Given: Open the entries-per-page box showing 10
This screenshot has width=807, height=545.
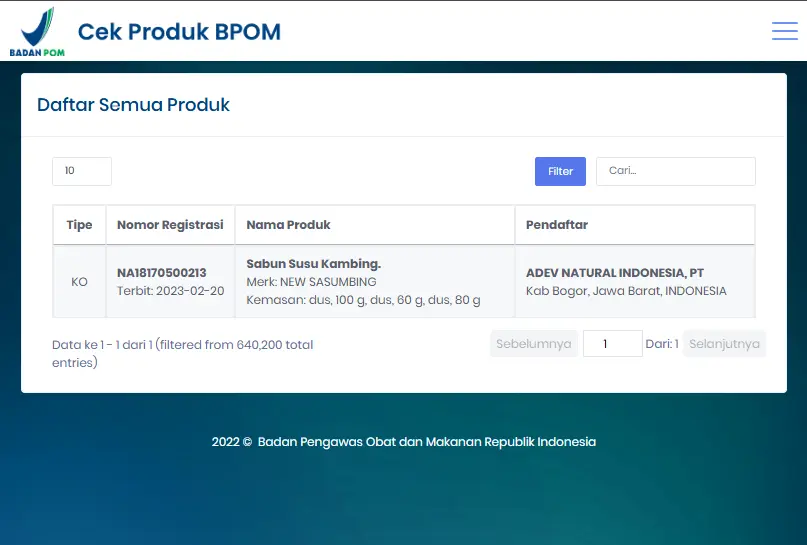Looking at the screenshot, I should tap(81, 171).
